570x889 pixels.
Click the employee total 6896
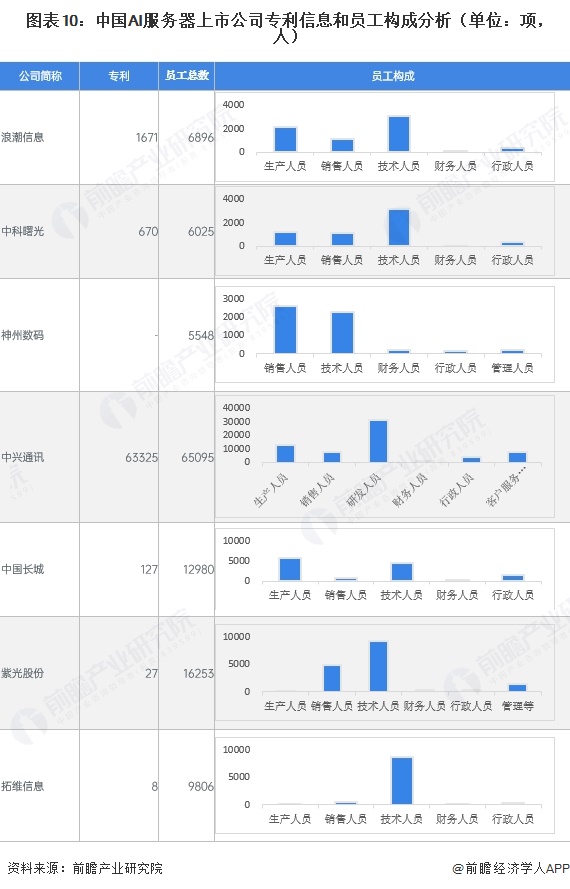201,137
